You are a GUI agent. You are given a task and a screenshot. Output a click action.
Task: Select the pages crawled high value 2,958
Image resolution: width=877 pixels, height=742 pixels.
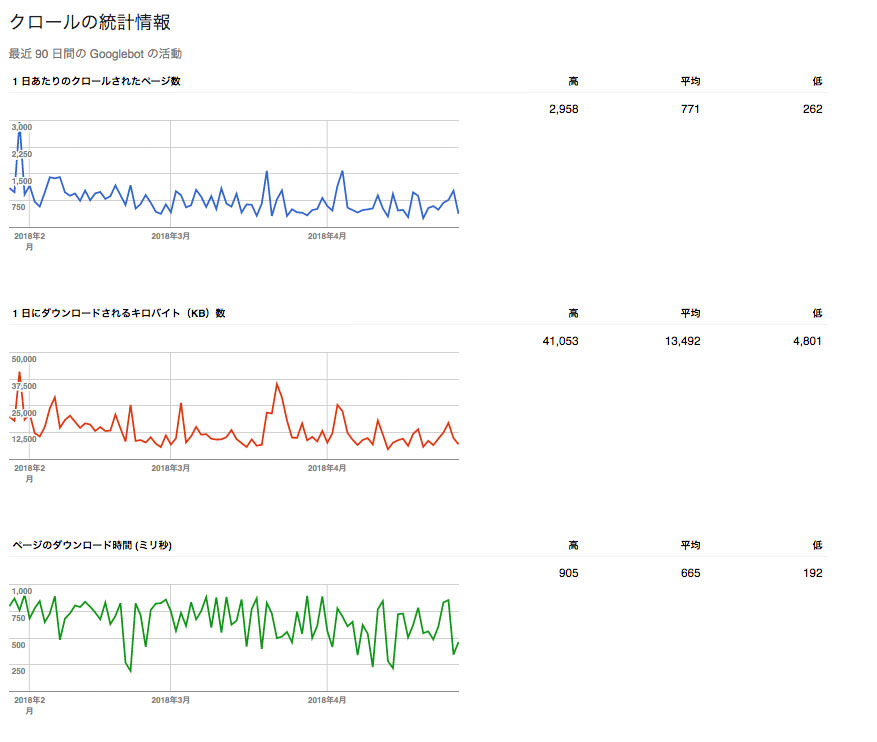563,109
